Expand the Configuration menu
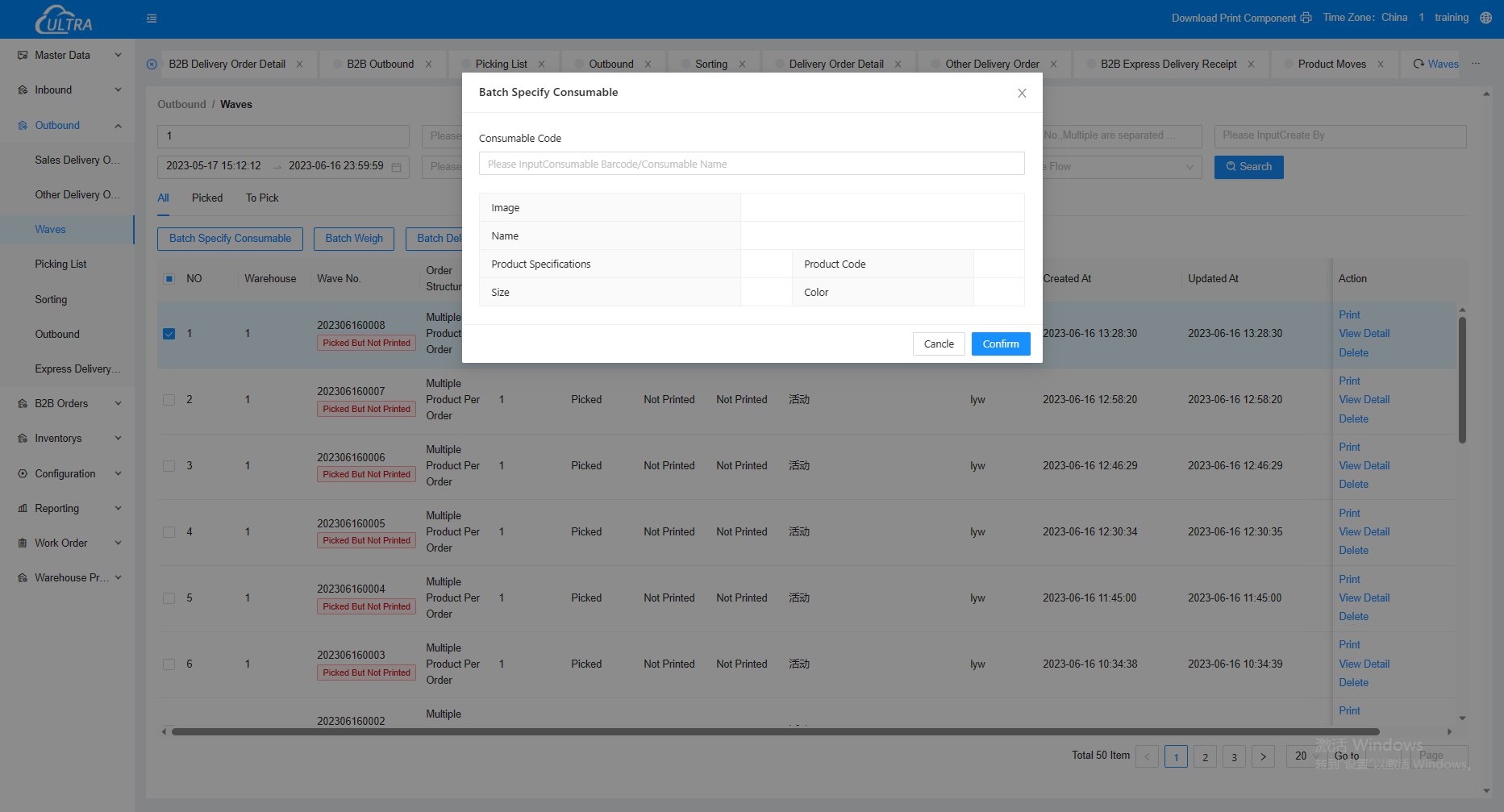Image resolution: width=1504 pixels, height=812 pixels. click(118, 474)
